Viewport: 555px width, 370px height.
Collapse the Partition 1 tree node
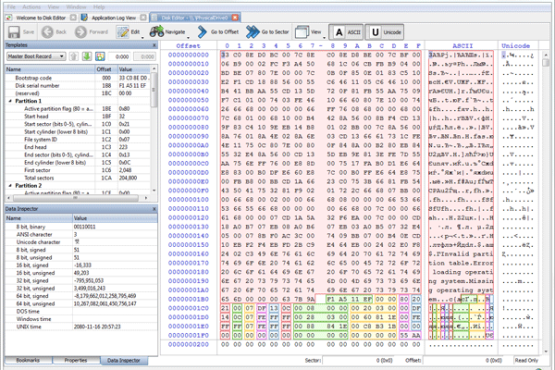pyautogui.click(x=10, y=101)
